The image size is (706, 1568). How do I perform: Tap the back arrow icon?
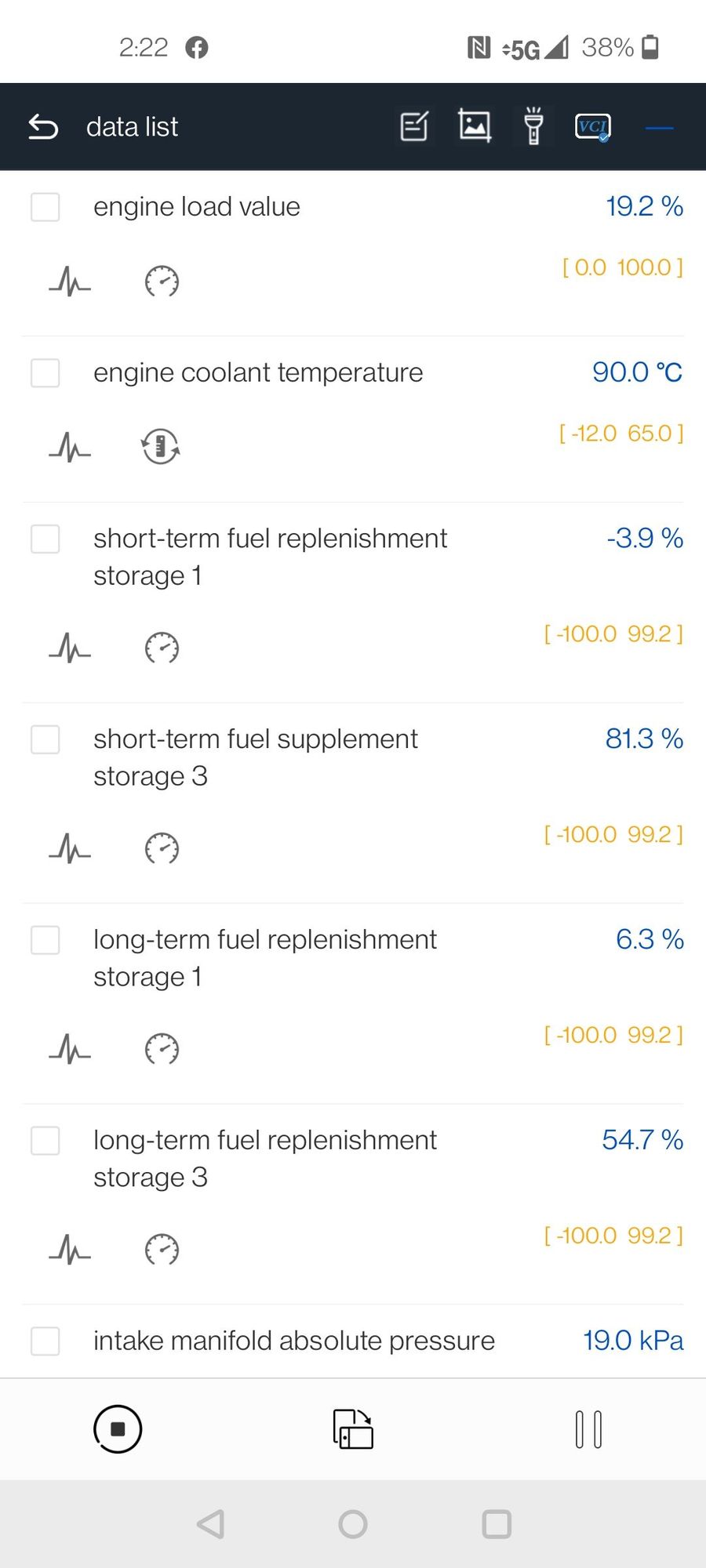click(43, 126)
